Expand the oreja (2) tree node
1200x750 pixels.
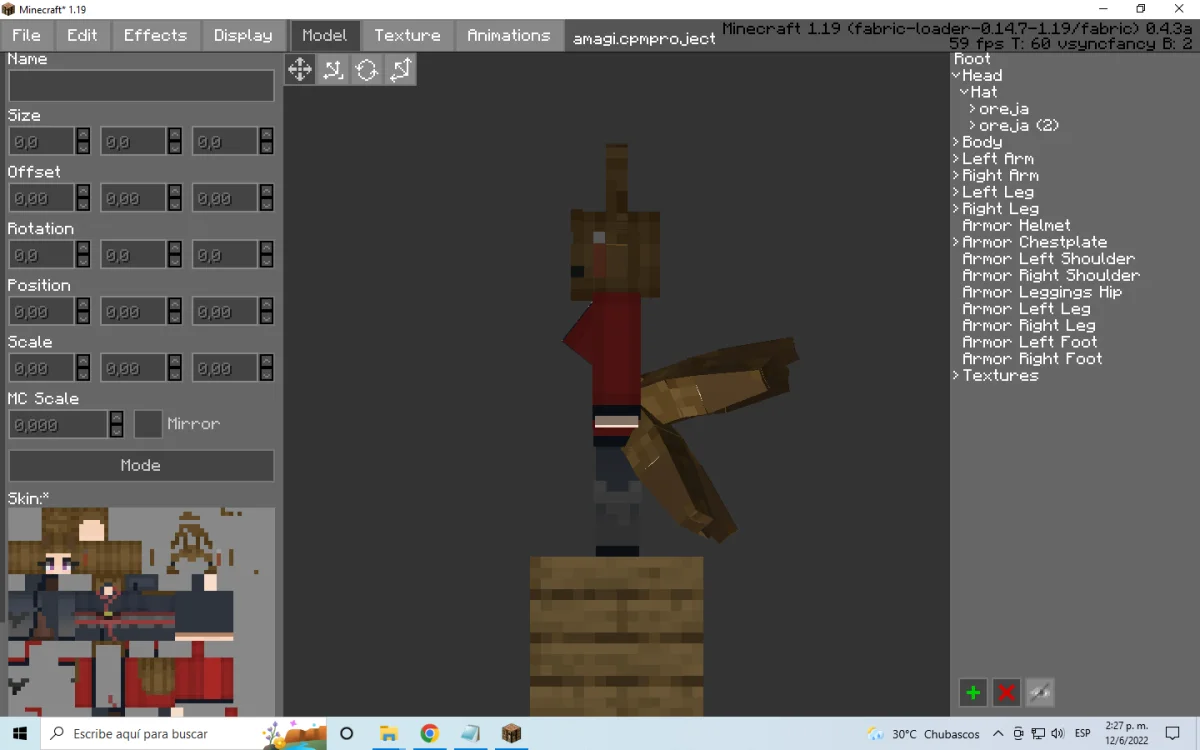coord(972,125)
